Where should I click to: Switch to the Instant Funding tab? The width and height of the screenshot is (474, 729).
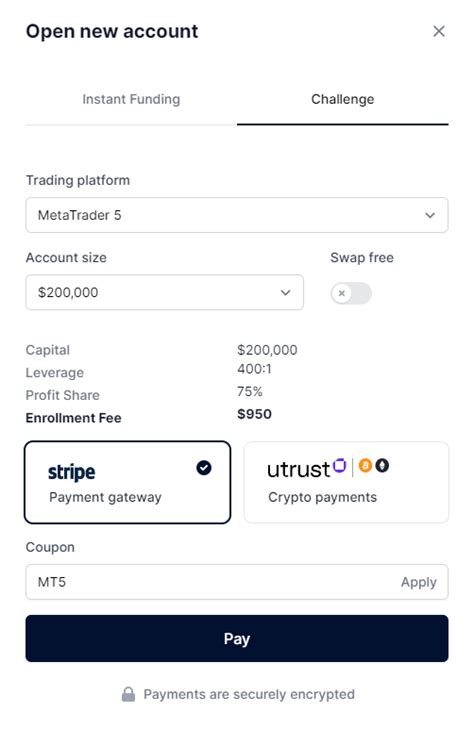(131, 99)
